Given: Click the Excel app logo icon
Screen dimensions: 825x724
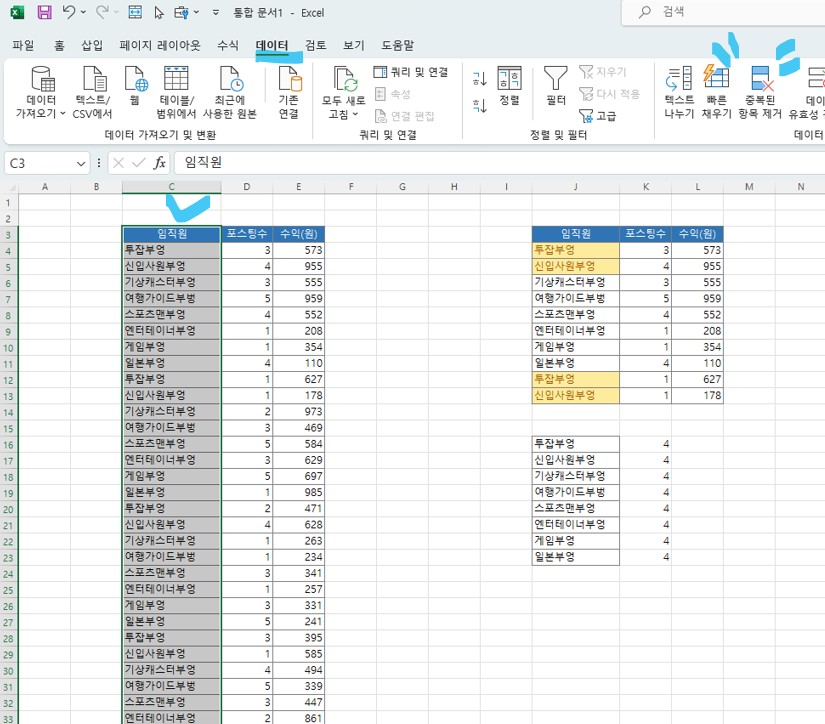Looking at the screenshot, I should (x=17, y=13).
